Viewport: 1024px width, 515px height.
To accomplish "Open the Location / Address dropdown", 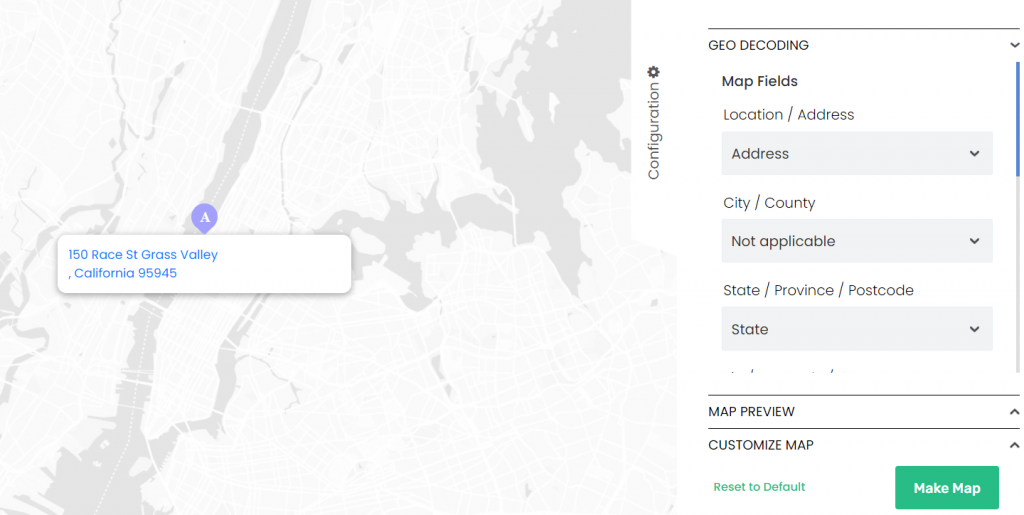I will coord(856,154).
